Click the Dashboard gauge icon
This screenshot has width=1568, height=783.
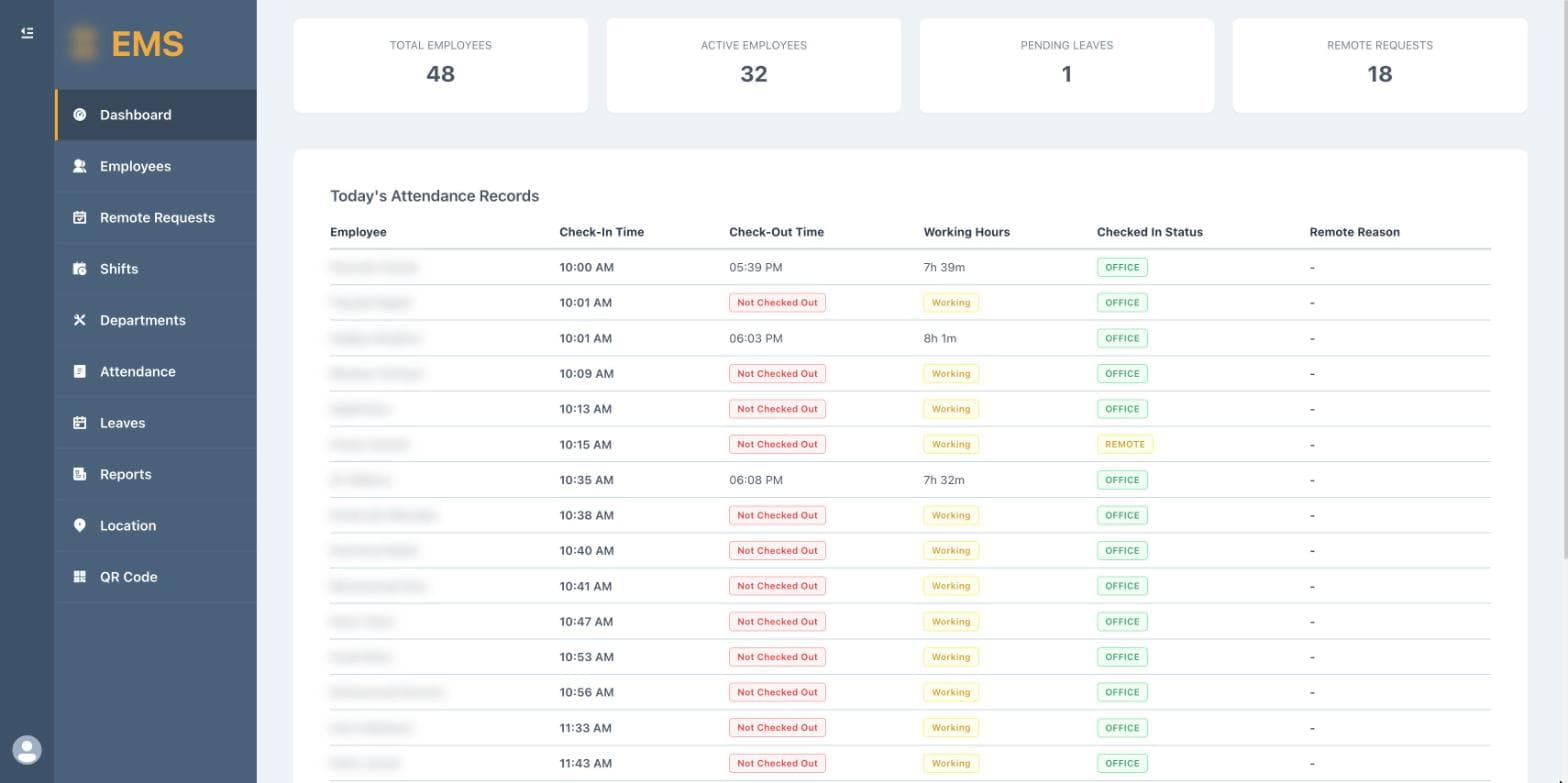tap(80, 115)
